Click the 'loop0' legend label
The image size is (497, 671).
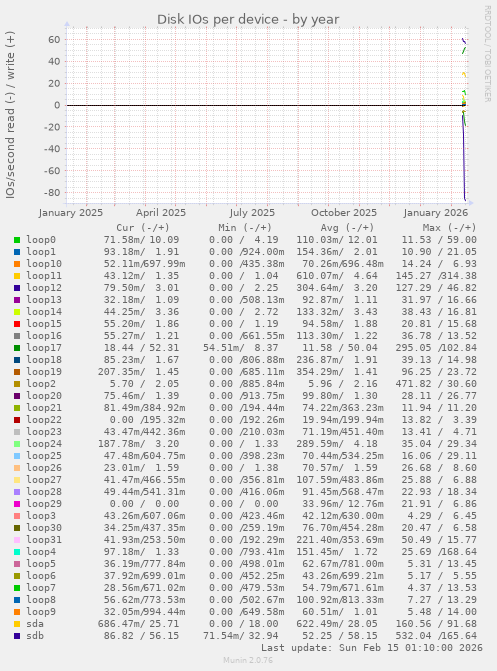41,240
